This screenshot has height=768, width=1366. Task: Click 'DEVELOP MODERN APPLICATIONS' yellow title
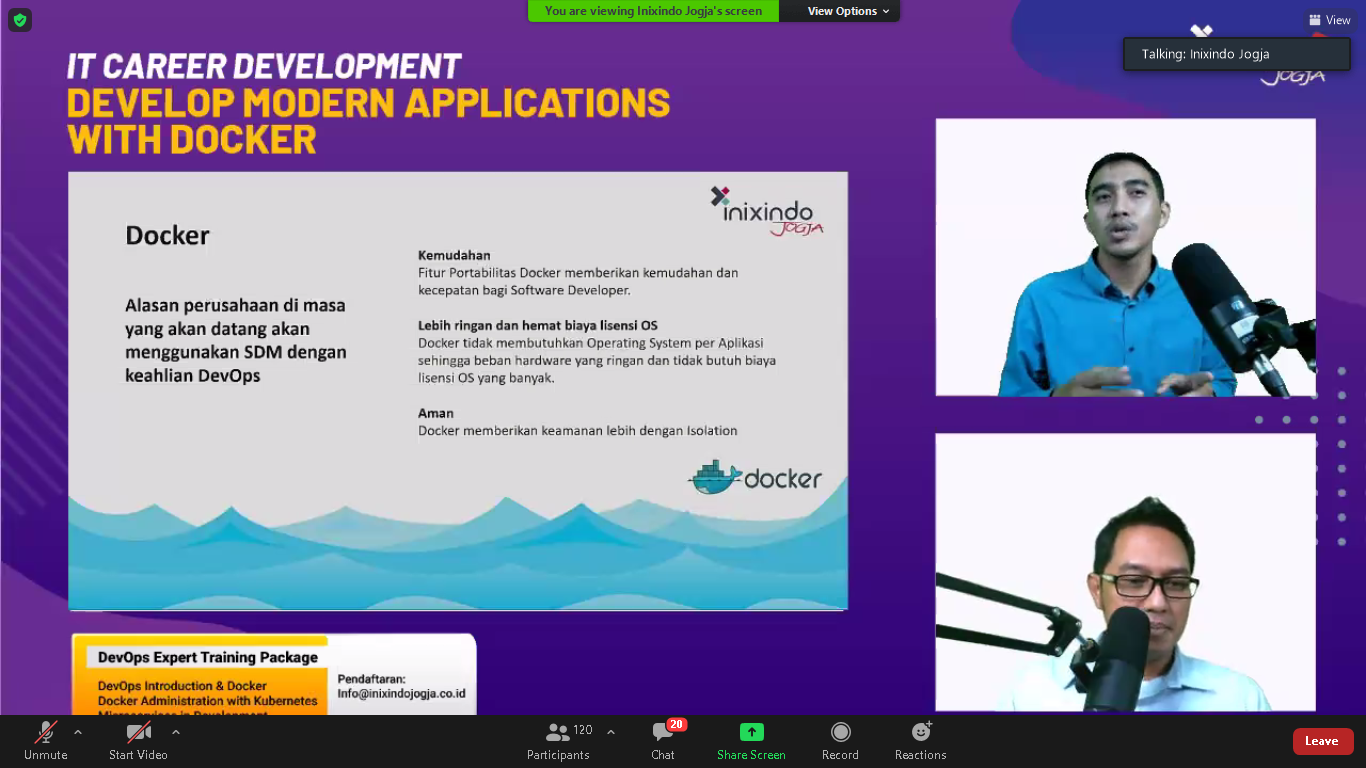(368, 103)
